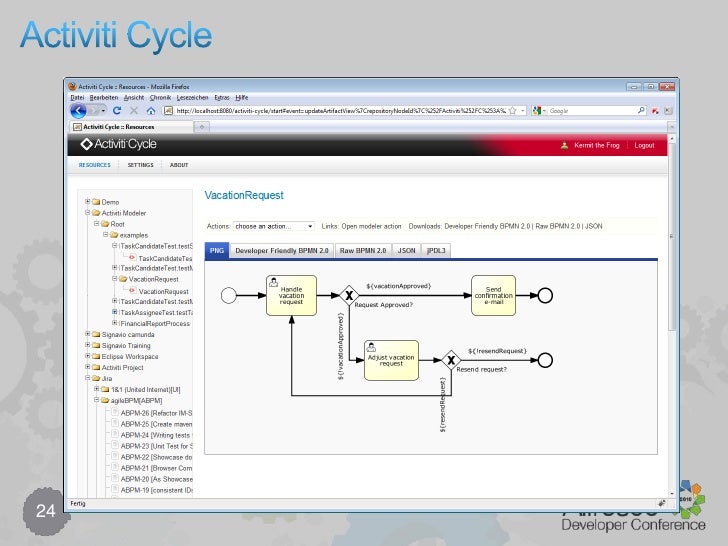Image resolution: width=728 pixels, height=546 pixels.
Task: Switch to the jPDL3 tab
Action: coord(436,250)
